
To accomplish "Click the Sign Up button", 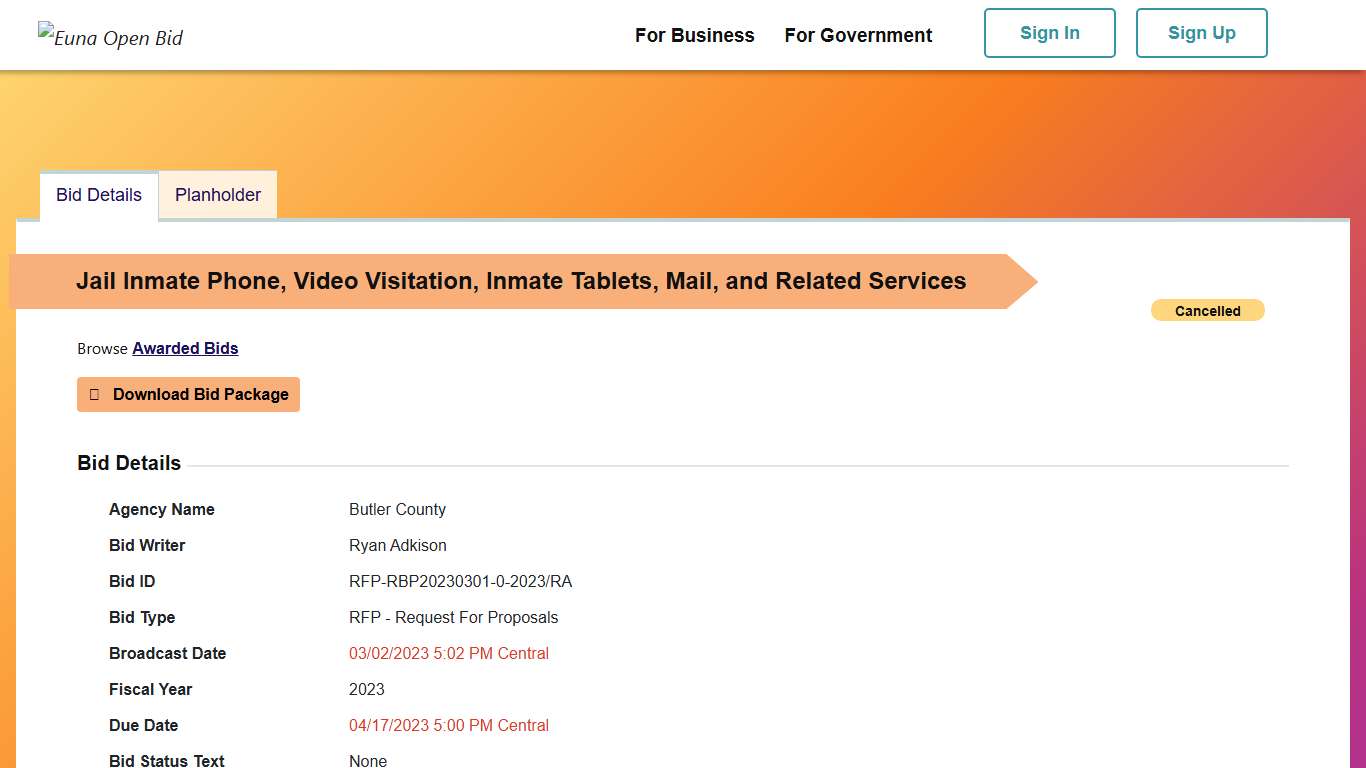I will tap(1201, 33).
